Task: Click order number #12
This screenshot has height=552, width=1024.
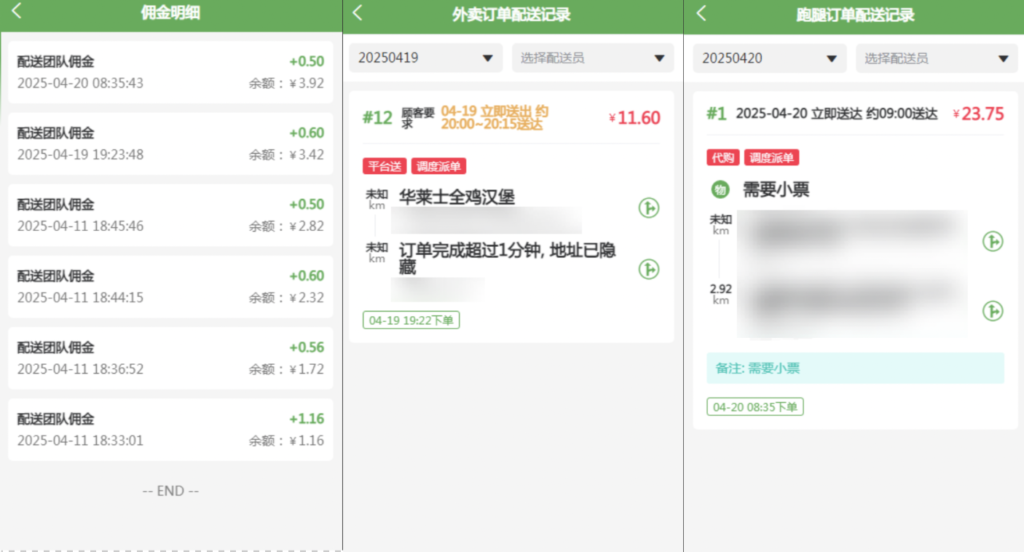Action: 377,118
